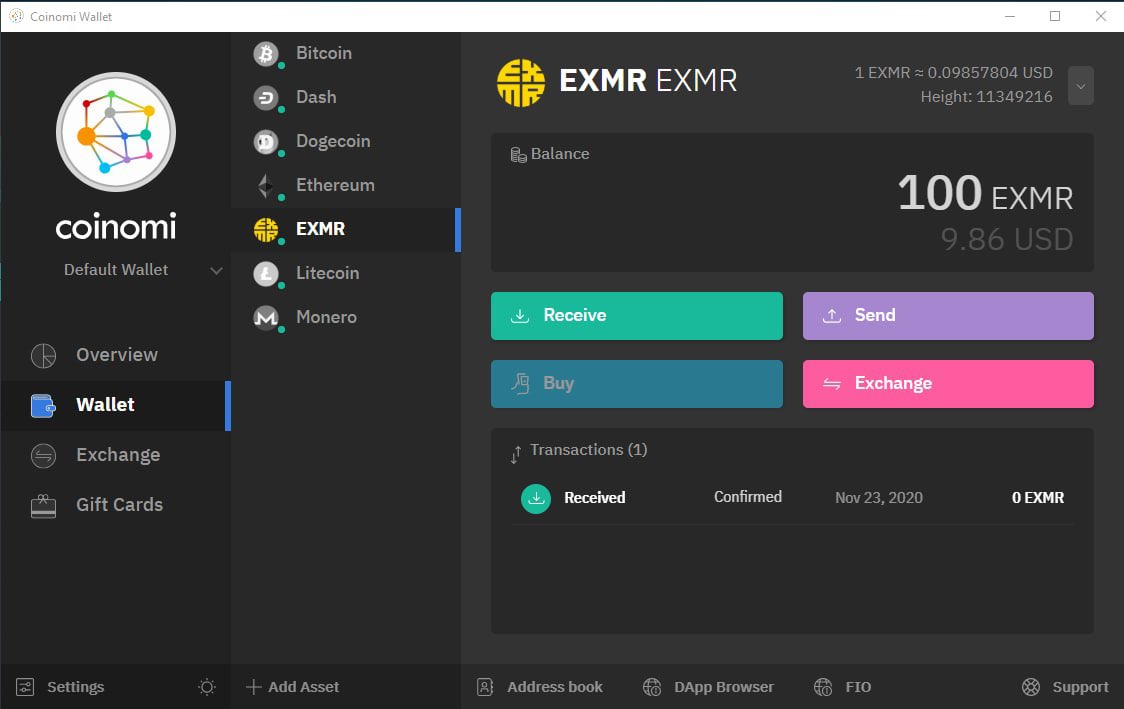Go to Exchange in sidebar
This screenshot has width=1124, height=709.
click(115, 456)
